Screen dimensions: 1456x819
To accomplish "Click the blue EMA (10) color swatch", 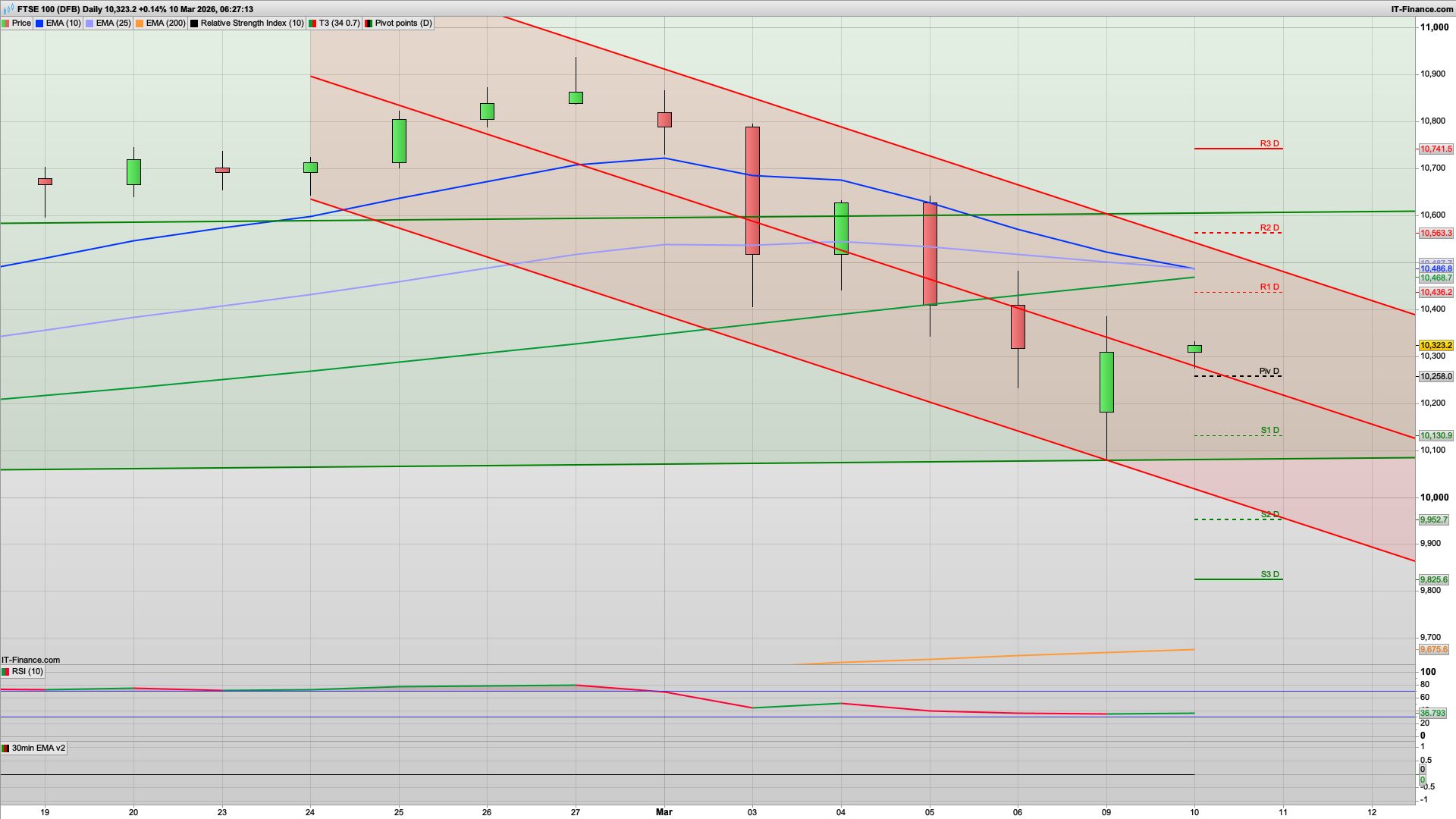I will click(39, 23).
